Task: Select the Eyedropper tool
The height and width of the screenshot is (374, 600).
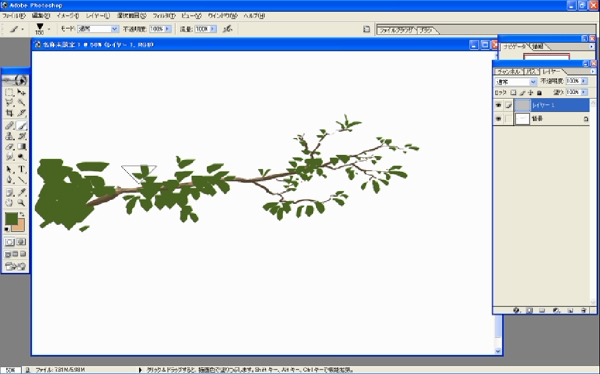Action: (x=21, y=193)
